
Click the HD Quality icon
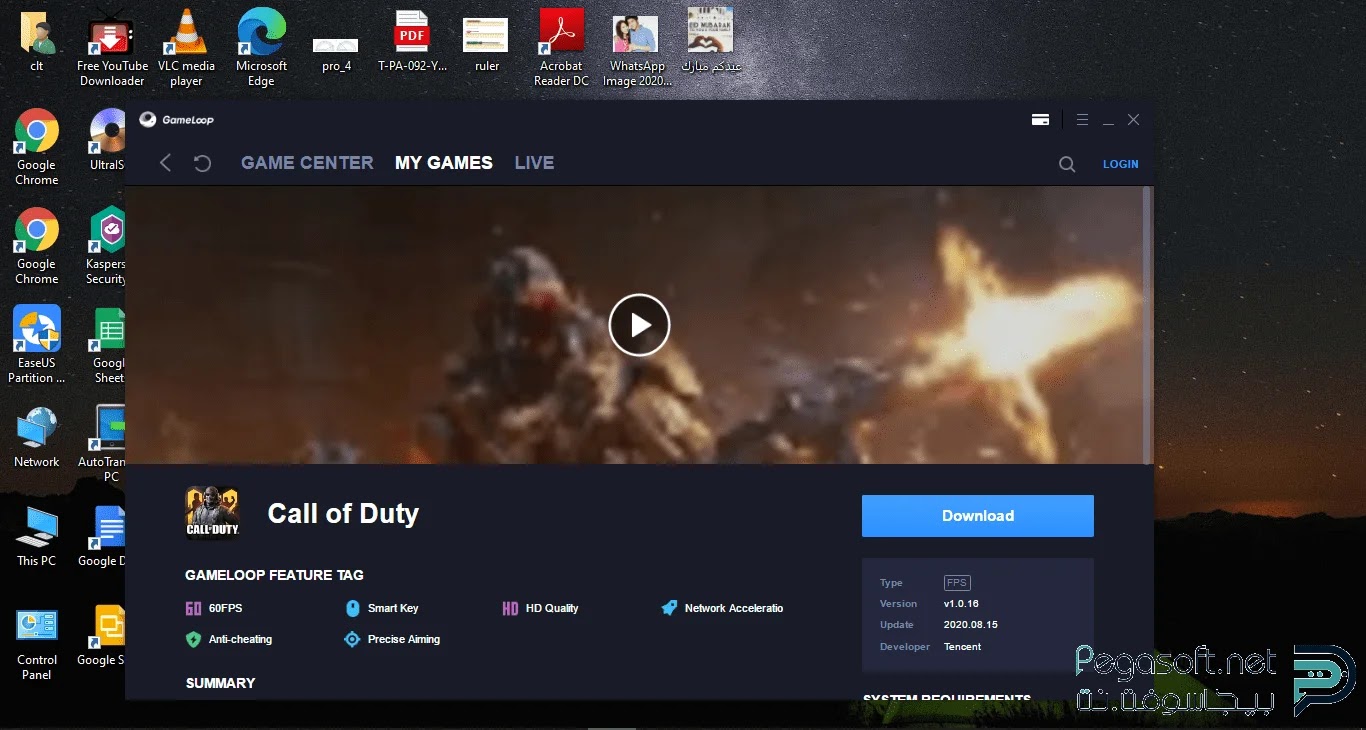510,608
